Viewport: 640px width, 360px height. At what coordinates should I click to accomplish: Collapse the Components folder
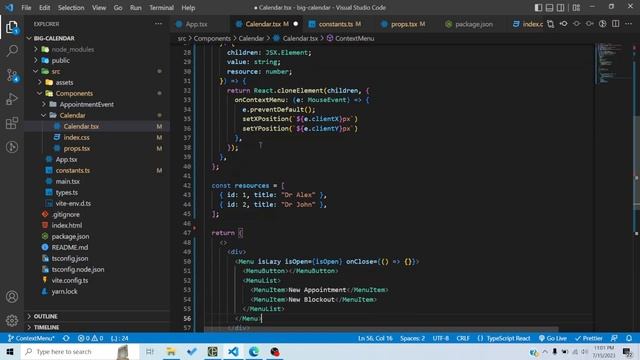pyautogui.click(x=74, y=93)
